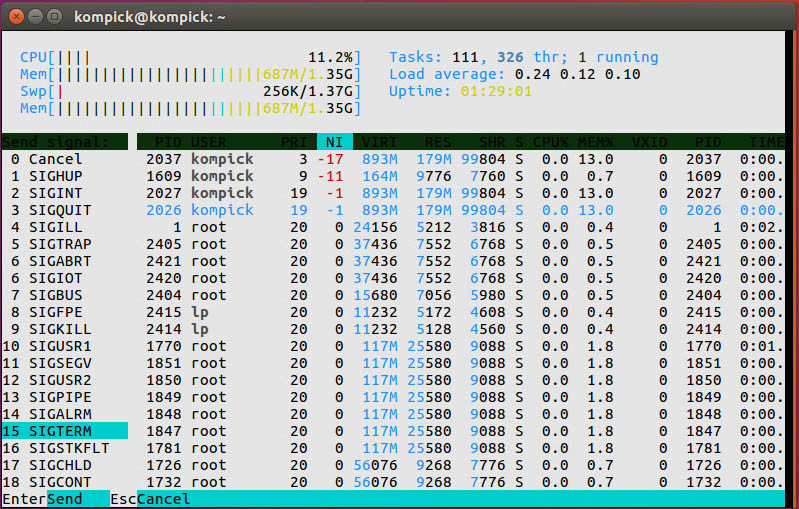Select SIGINT in the signal list
The height and width of the screenshot is (509, 799).
[x=65, y=193]
